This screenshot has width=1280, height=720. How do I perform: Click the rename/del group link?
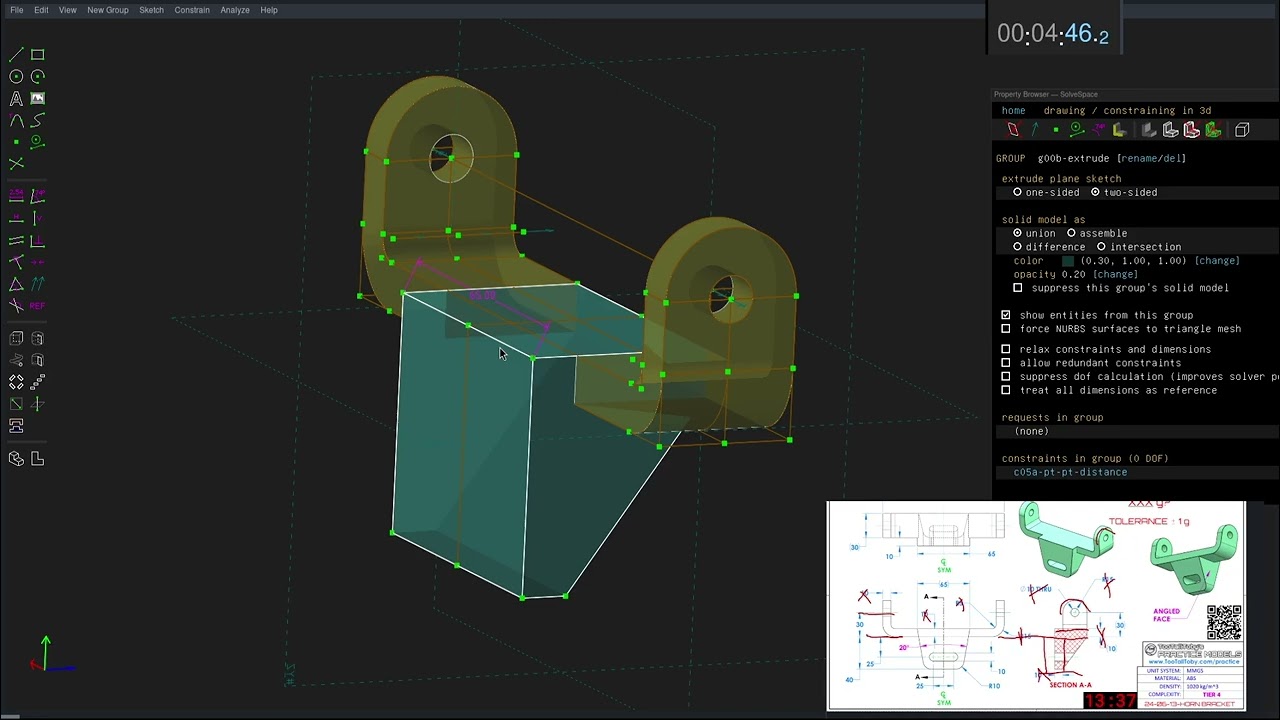[x=1151, y=158]
